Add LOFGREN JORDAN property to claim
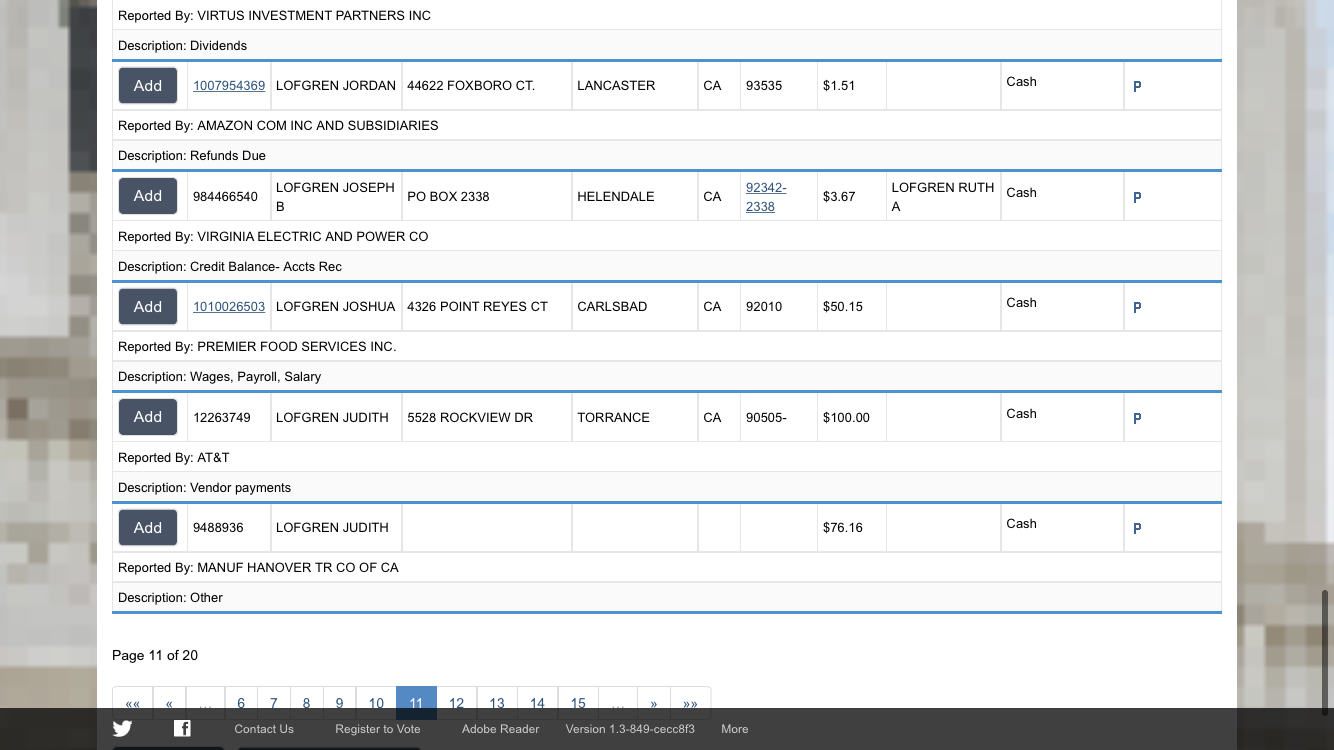Image resolution: width=1334 pixels, height=750 pixels. click(148, 86)
